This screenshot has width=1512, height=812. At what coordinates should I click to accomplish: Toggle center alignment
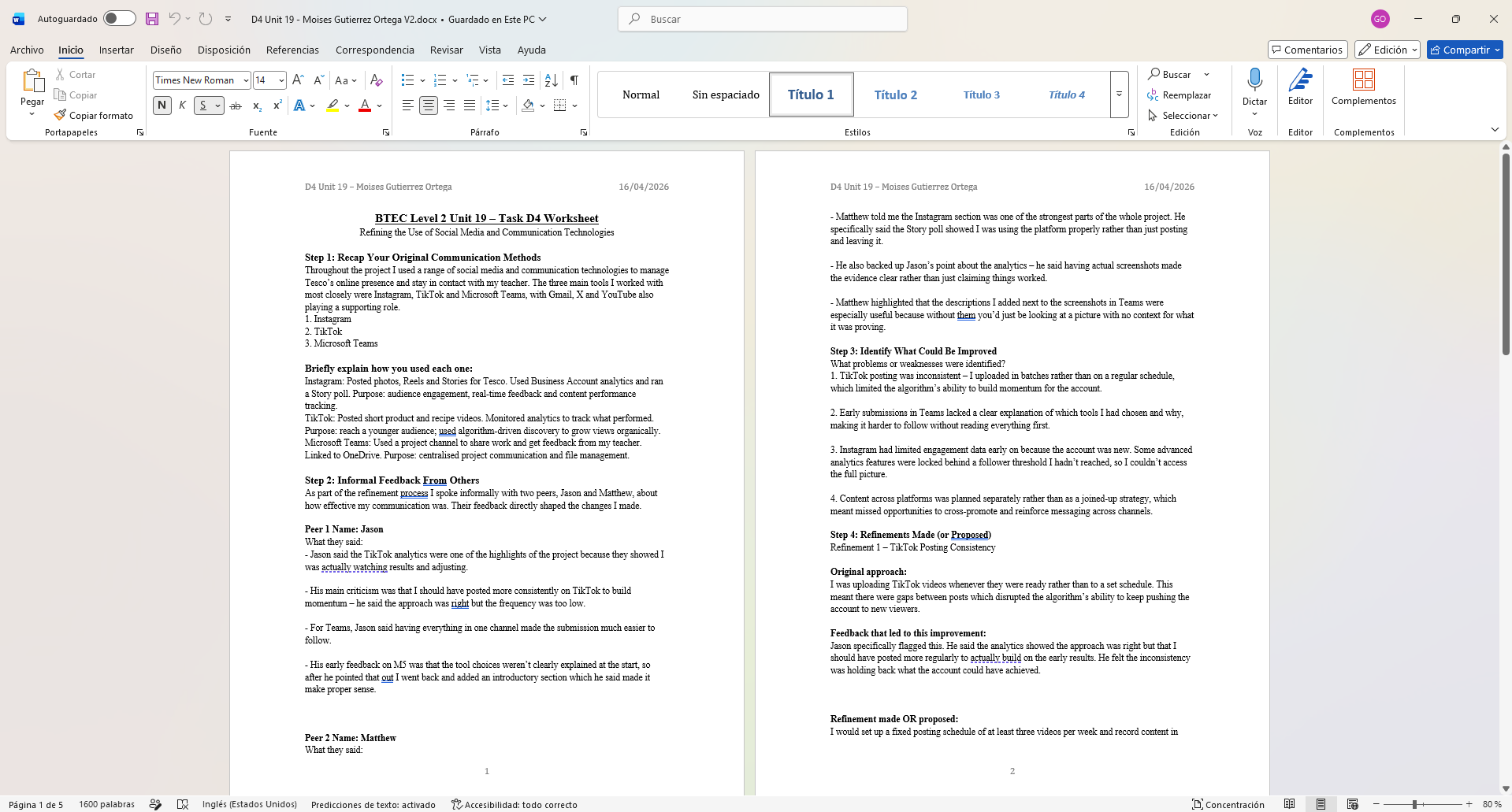[x=428, y=106]
